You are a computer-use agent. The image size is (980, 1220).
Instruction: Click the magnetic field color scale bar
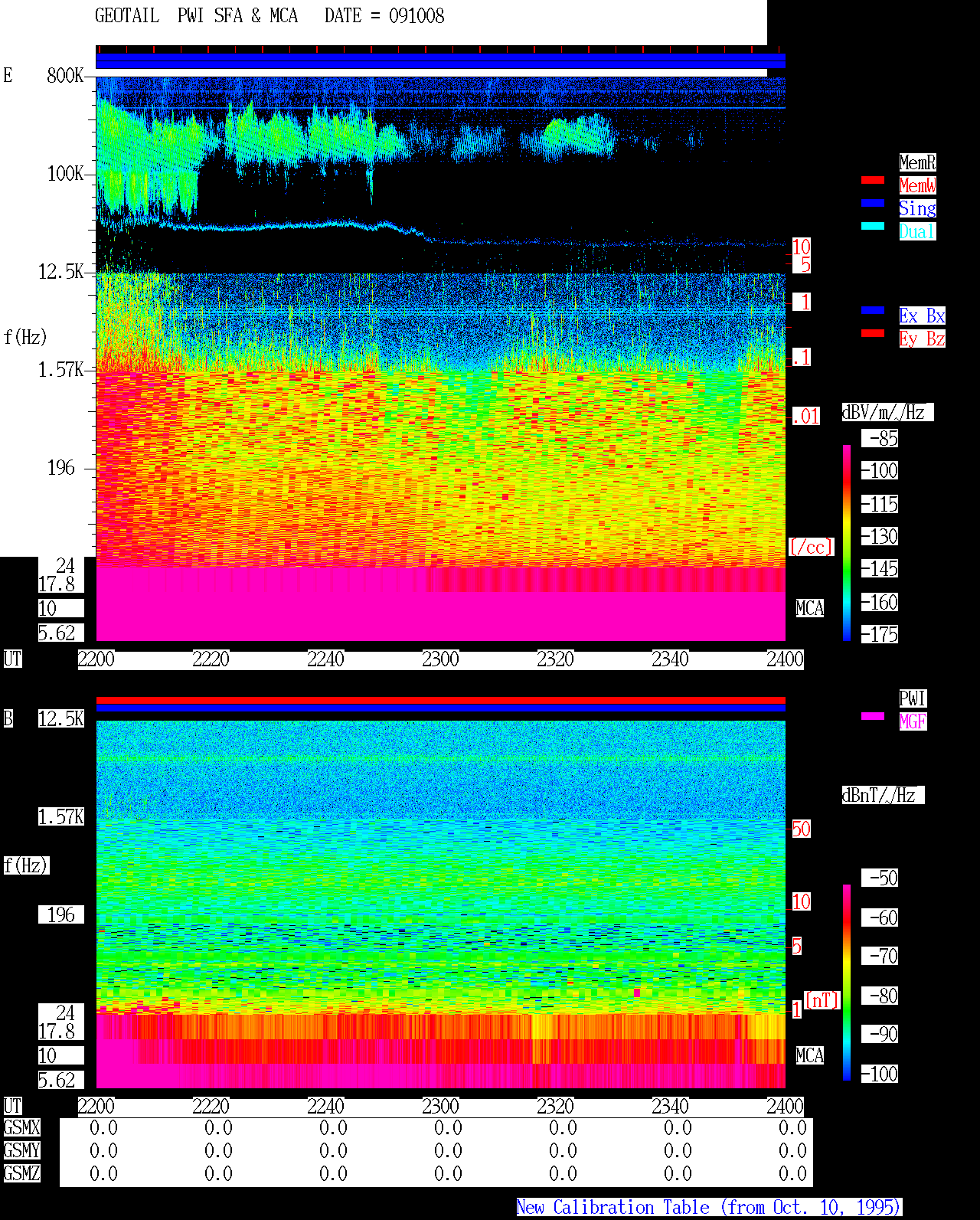pos(847,983)
